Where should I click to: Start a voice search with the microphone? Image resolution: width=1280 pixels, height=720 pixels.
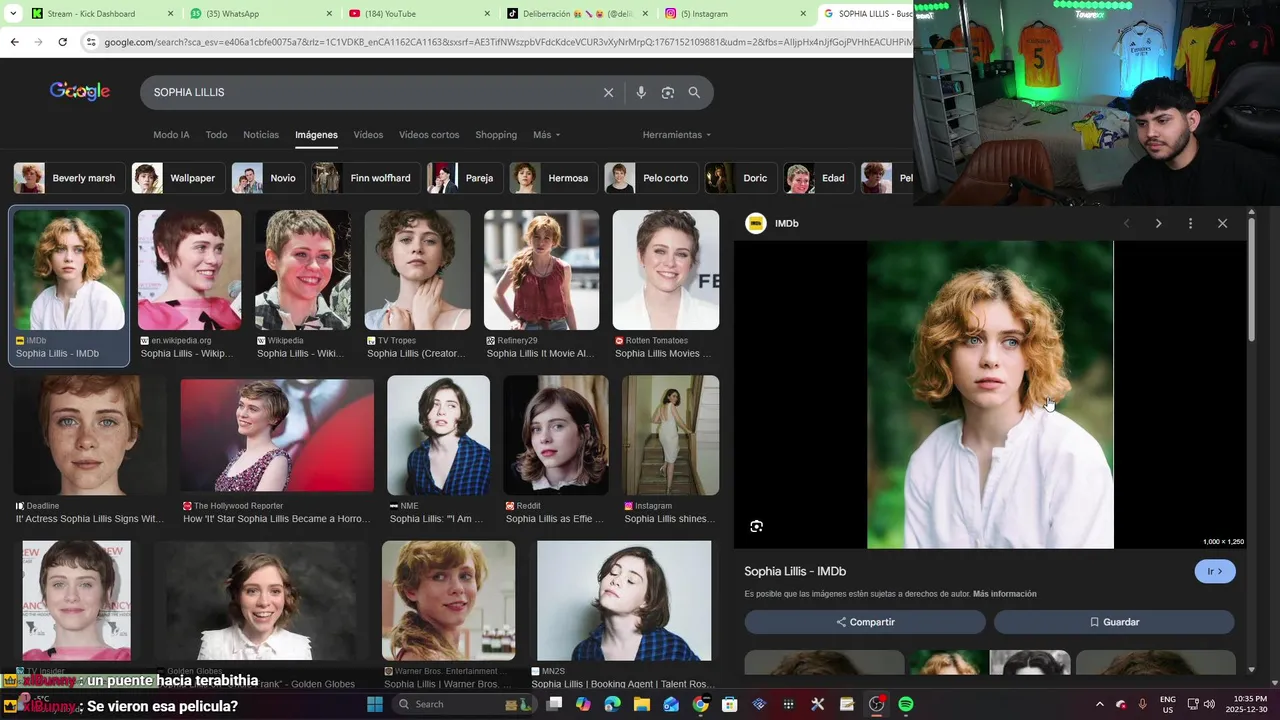pos(641,92)
